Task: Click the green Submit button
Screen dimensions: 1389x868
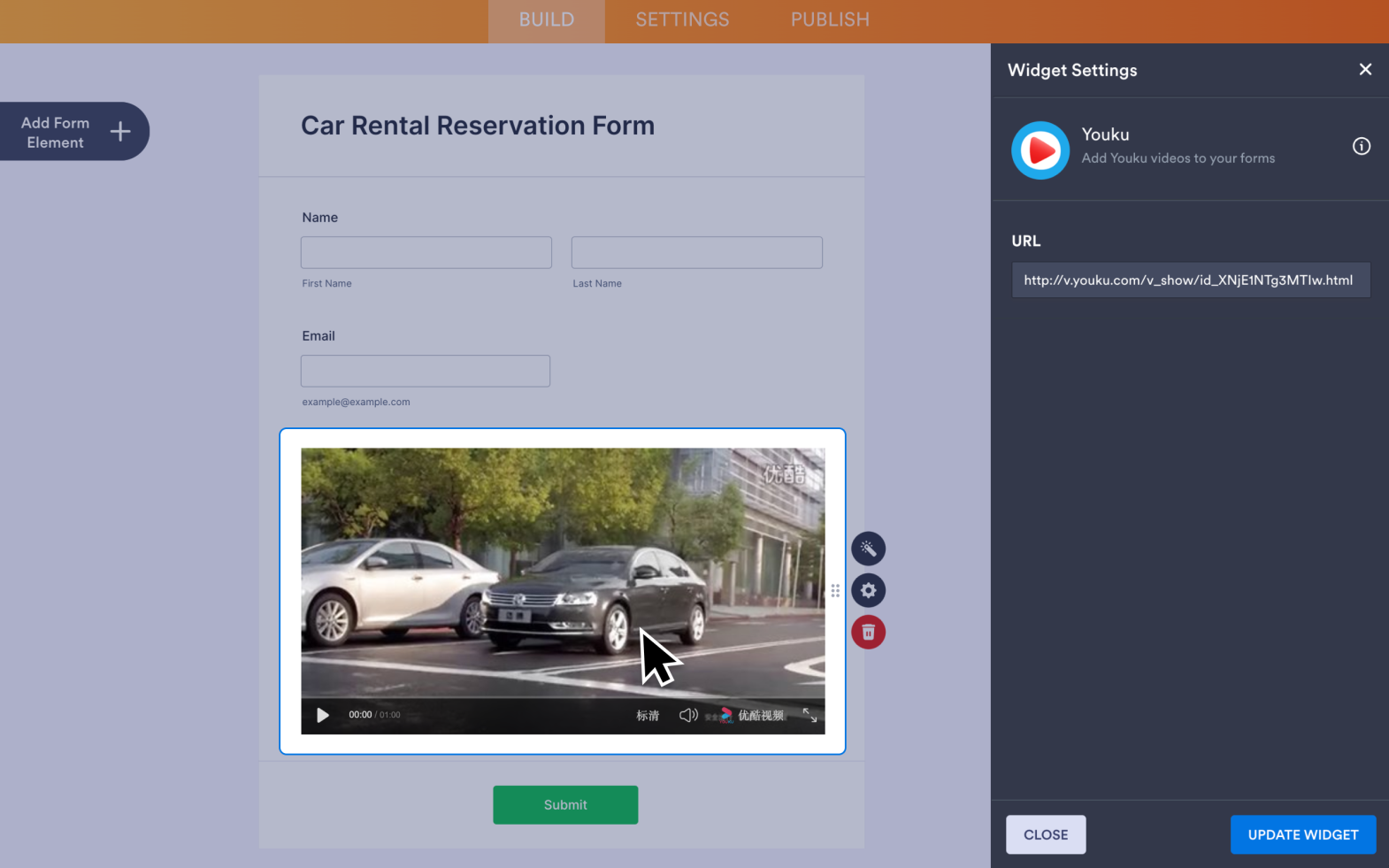Action: 565,804
